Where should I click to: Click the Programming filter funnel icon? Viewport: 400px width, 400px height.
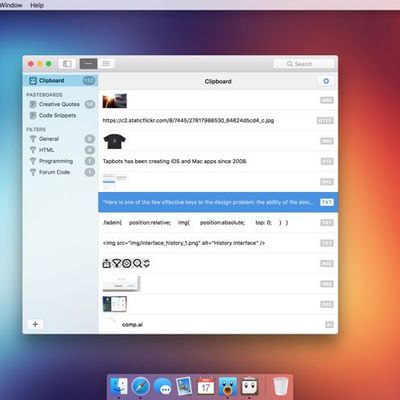(x=33, y=161)
